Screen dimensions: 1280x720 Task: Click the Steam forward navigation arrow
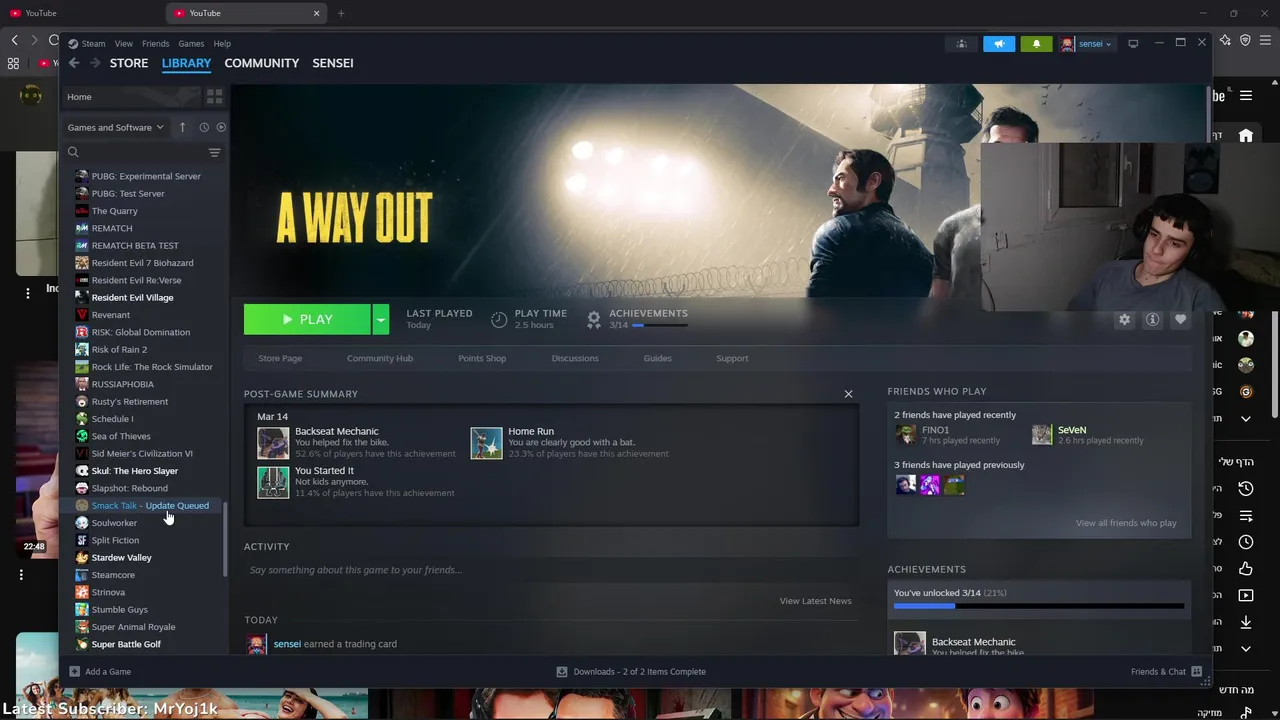pos(95,63)
